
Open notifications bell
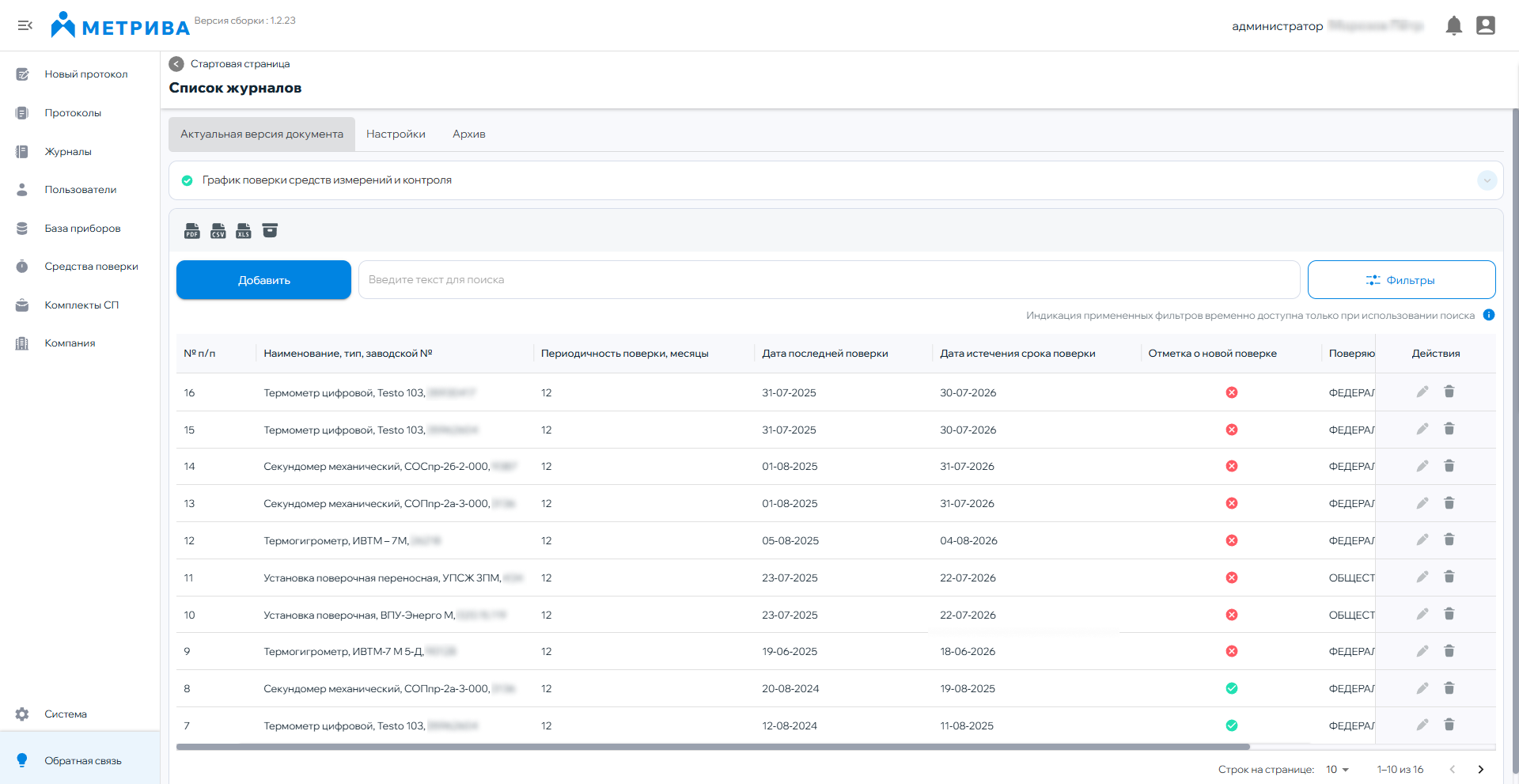[x=1453, y=26]
